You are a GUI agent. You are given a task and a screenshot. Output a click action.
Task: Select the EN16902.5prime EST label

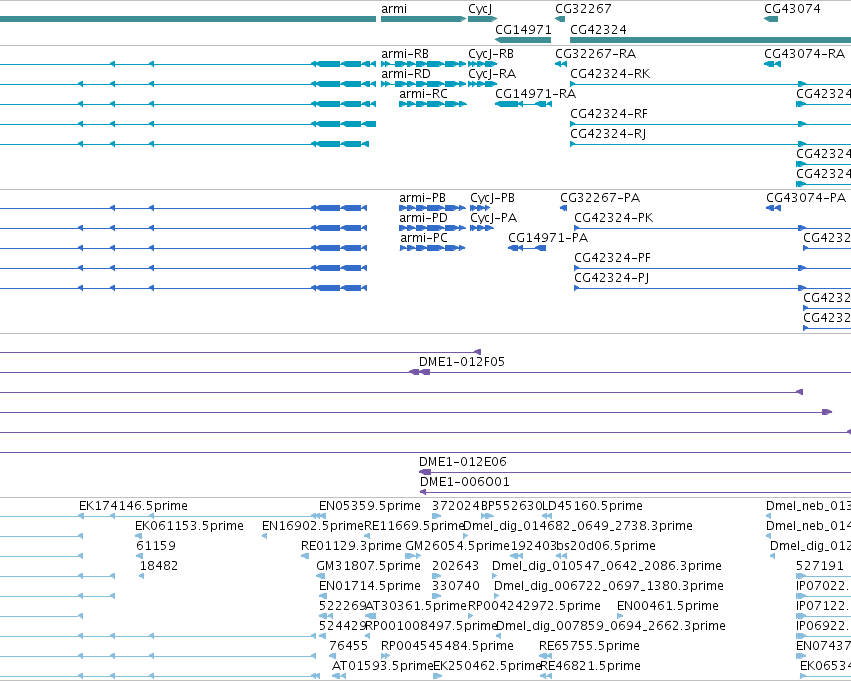pos(313,526)
